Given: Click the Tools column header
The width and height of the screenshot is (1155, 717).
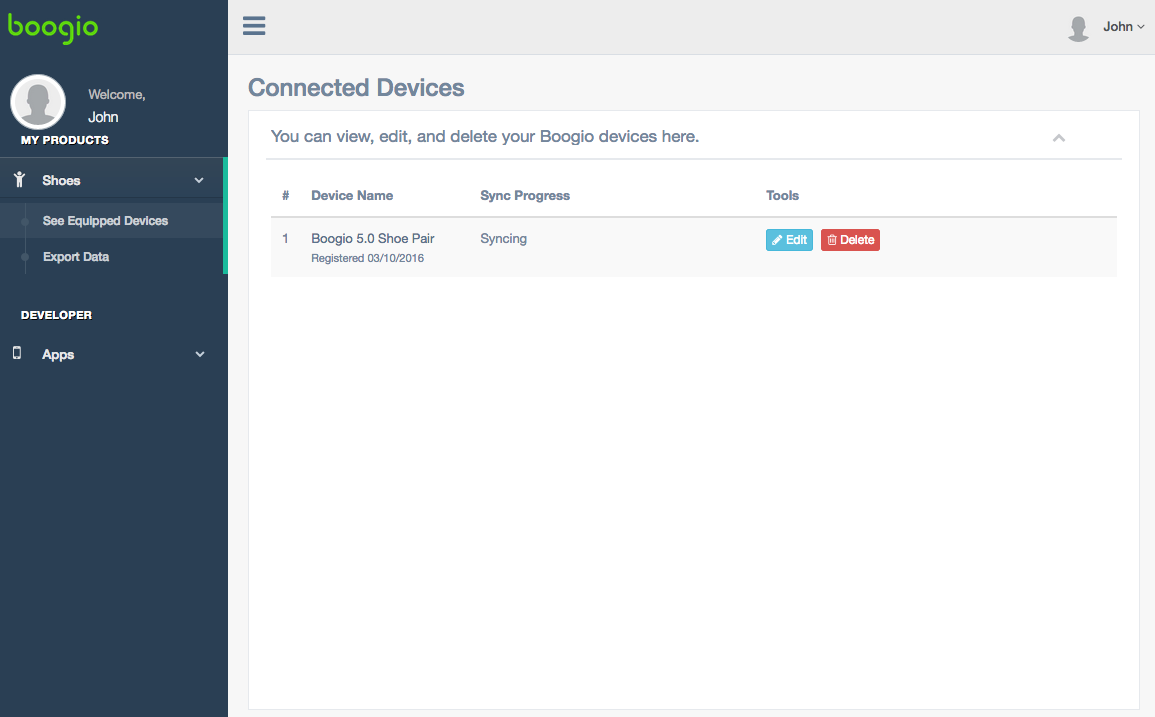Looking at the screenshot, I should [782, 195].
